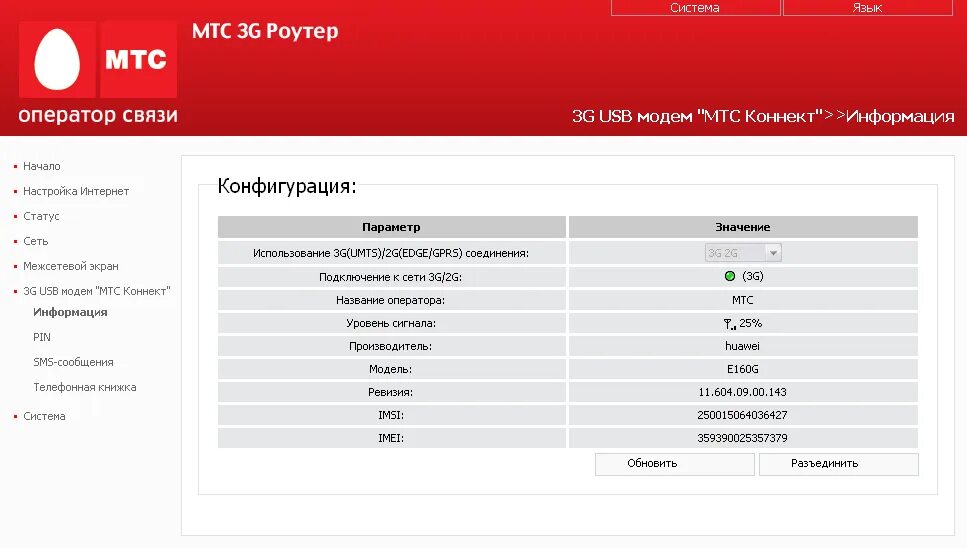Click the IMEI: parameter label
Viewport: 967px width, 548px height.
pos(391,438)
